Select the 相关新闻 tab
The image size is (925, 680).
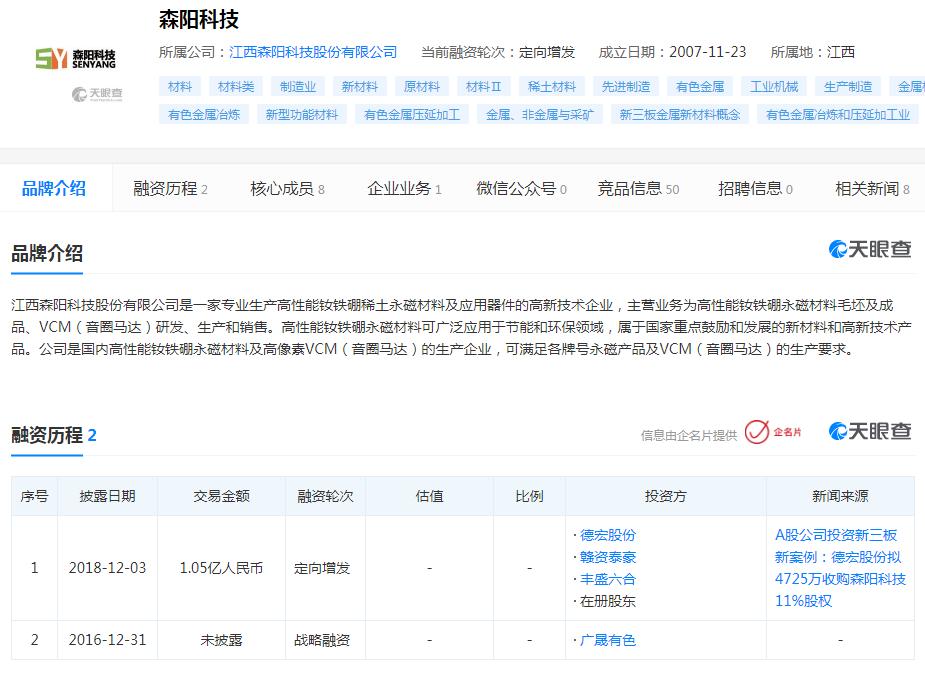click(872, 189)
